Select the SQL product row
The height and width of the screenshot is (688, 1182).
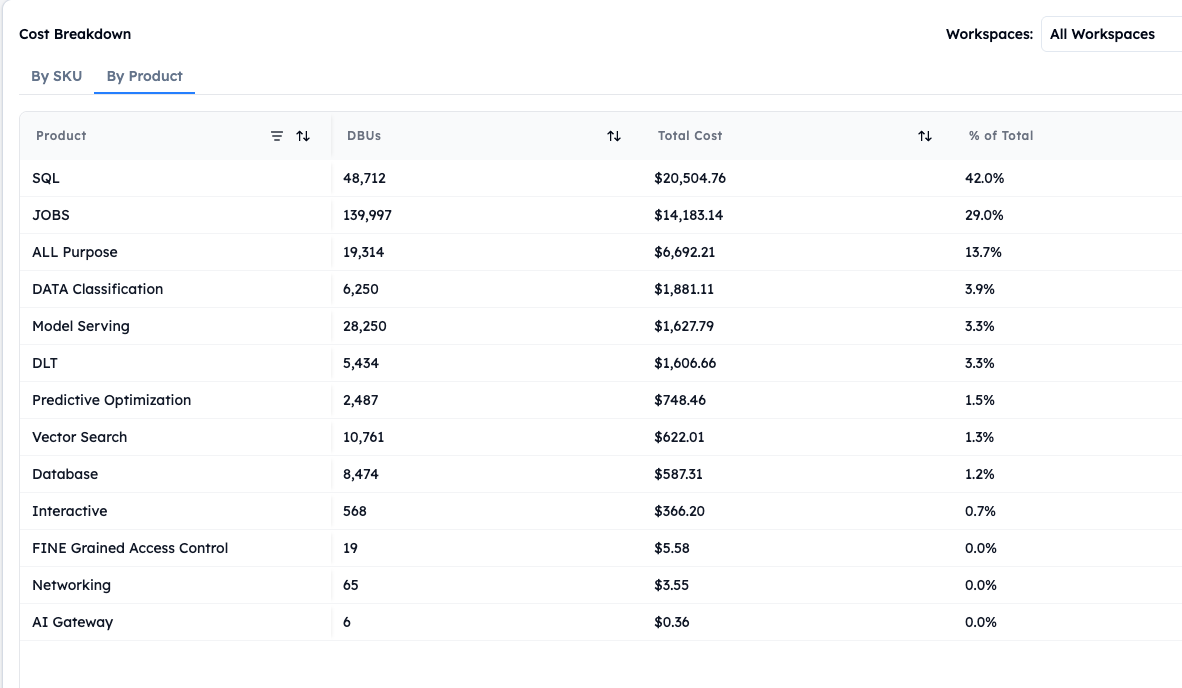[601, 179]
